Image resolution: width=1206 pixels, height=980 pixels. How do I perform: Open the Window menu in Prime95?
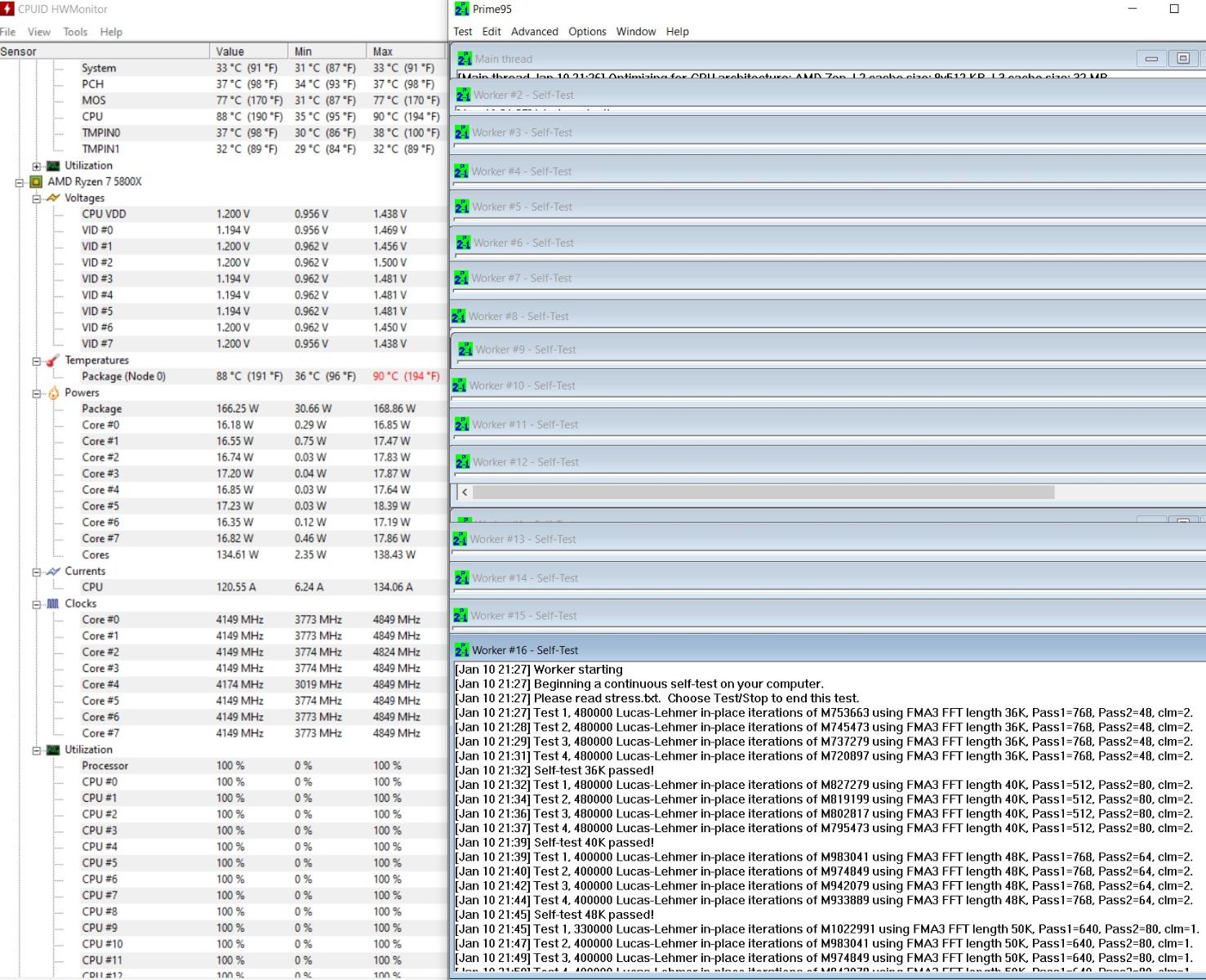[x=636, y=32]
